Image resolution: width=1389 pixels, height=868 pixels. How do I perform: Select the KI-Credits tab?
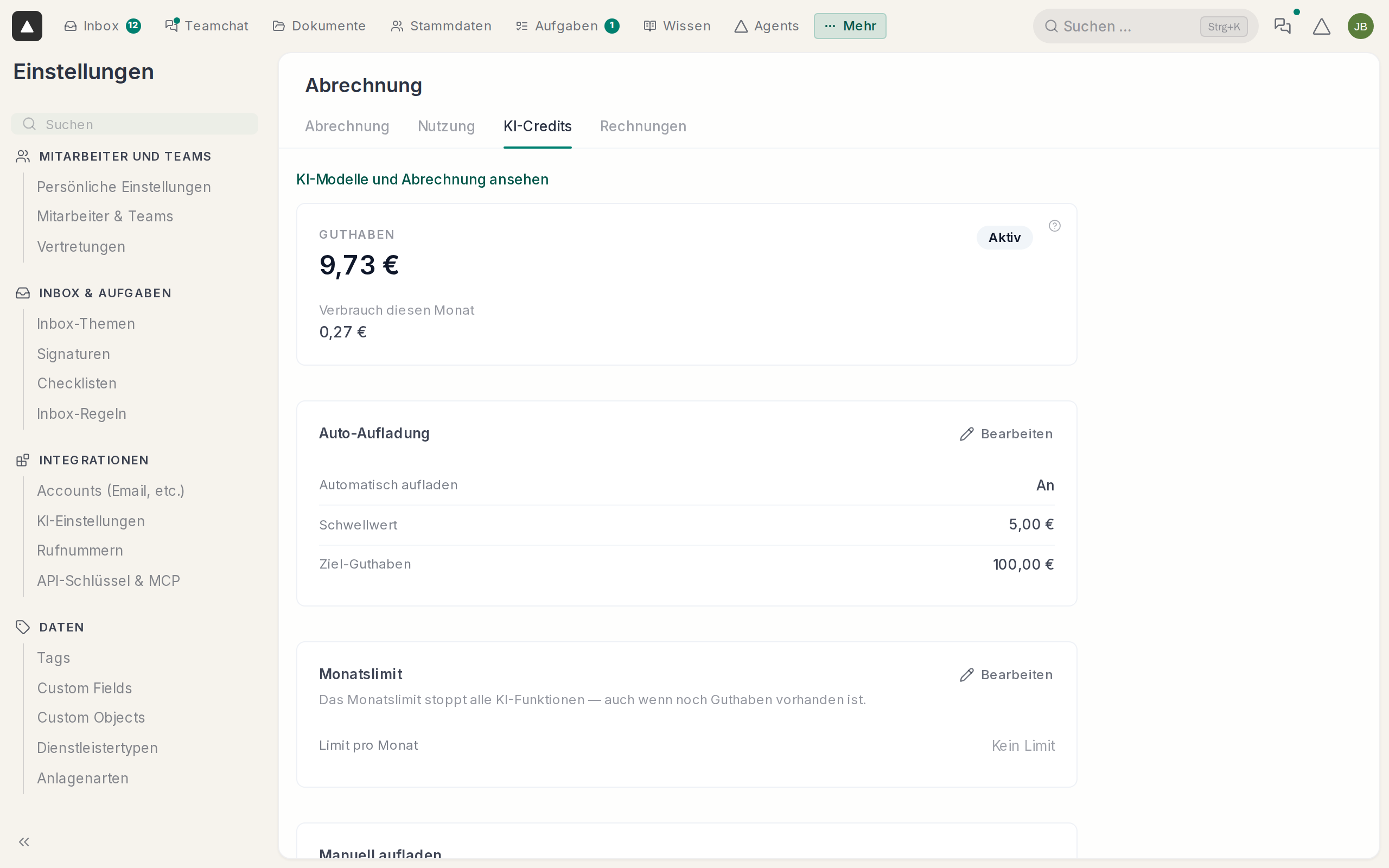537,126
